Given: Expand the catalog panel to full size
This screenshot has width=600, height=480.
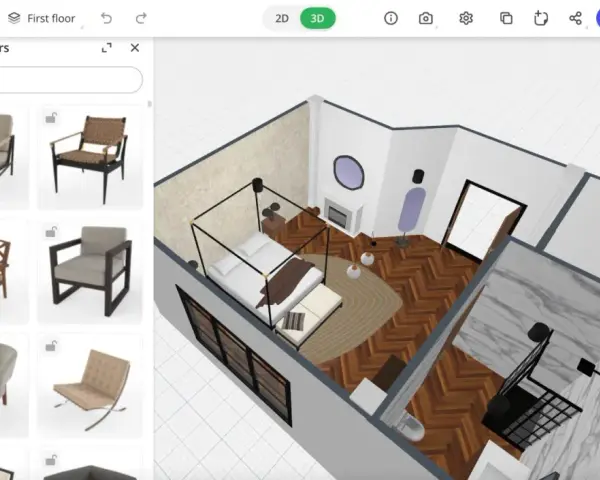Looking at the screenshot, I should point(106,48).
